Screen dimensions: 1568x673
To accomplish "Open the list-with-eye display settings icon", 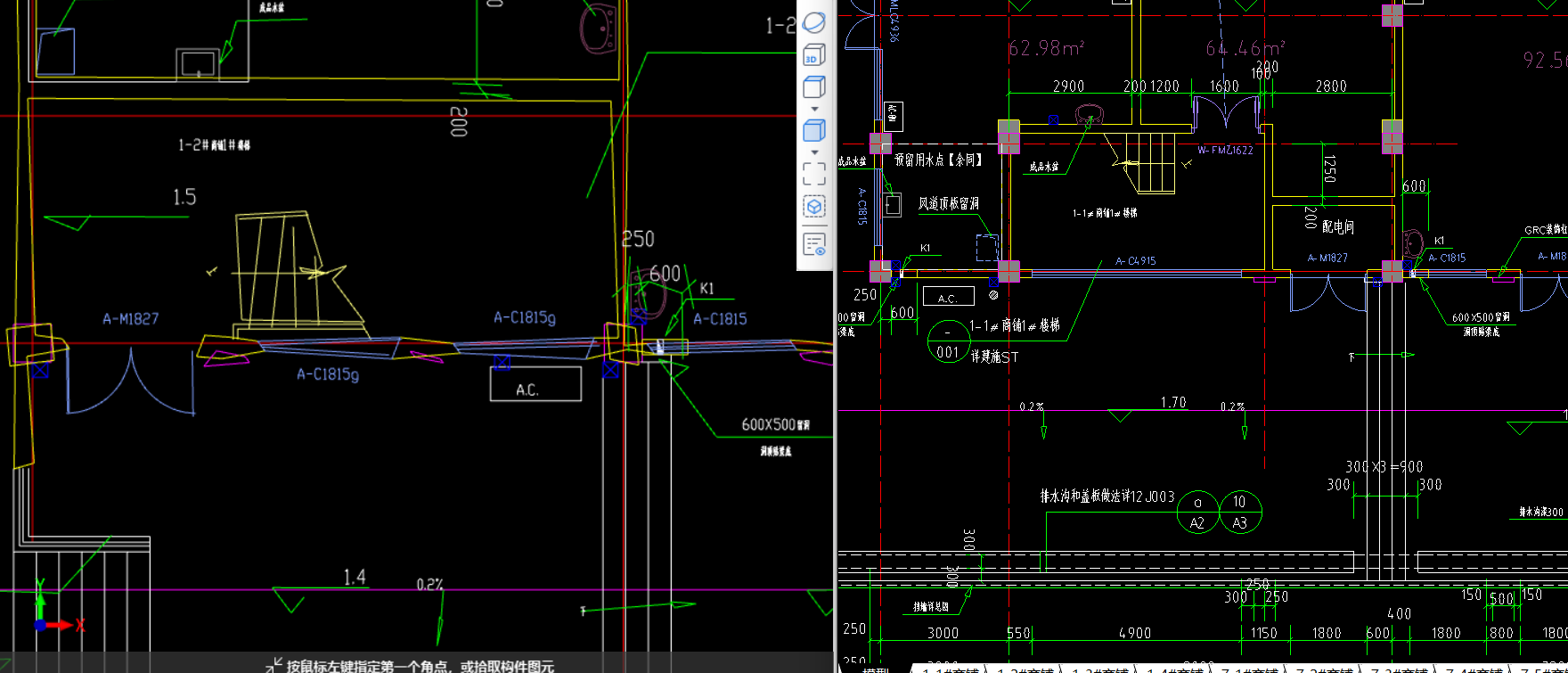I will [x=814, y=244].
